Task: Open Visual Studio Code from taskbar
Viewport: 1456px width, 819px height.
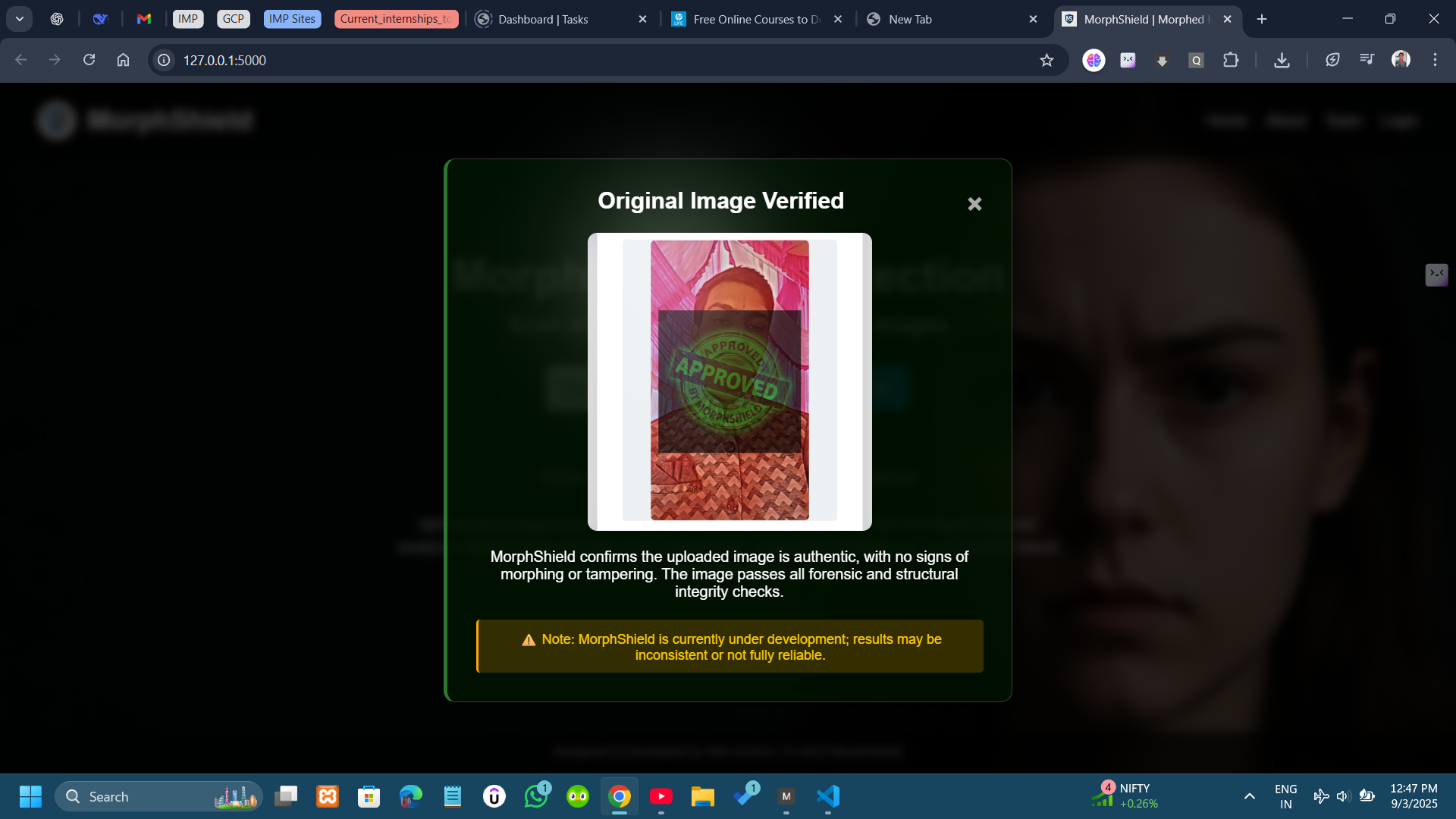Action: pos(828,796)
